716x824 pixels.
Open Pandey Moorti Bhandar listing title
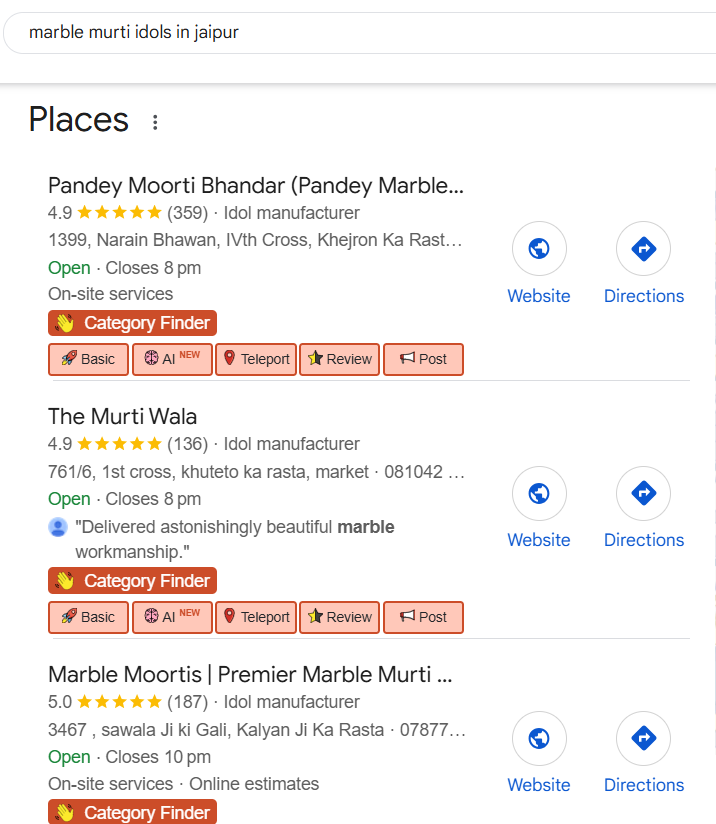[x=255, y=186]
